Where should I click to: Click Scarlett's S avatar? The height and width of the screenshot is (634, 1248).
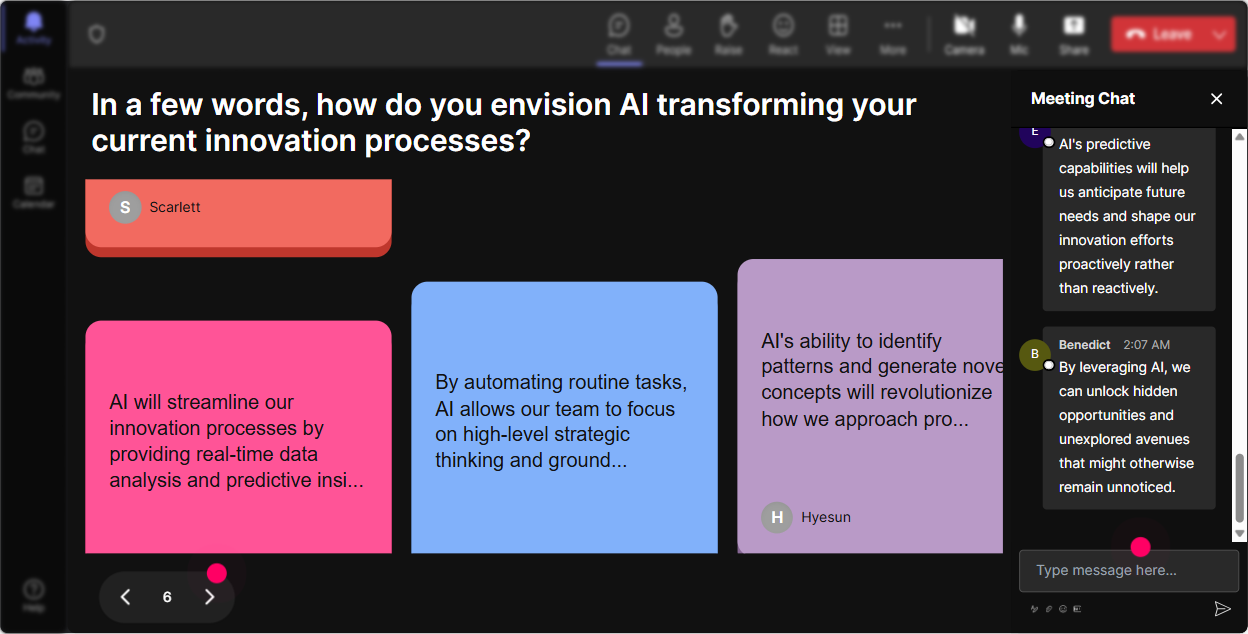tap(125, 207)
